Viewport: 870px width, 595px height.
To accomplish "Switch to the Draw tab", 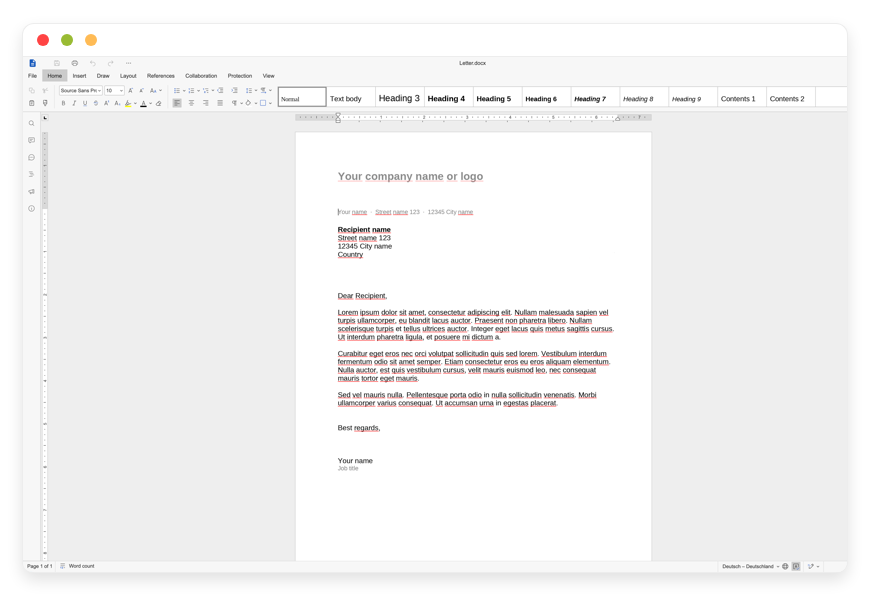I will (103, 76).
